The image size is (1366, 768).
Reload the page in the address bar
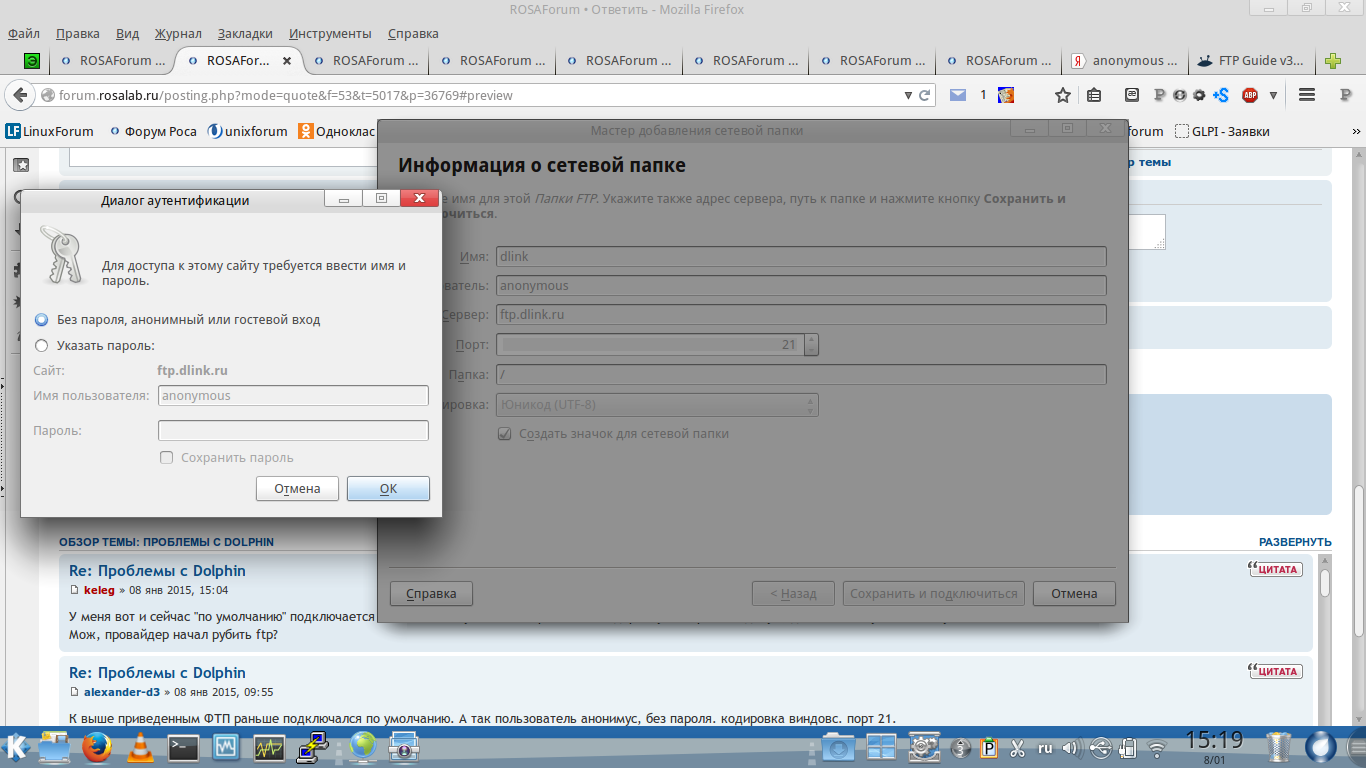point(925,96)
